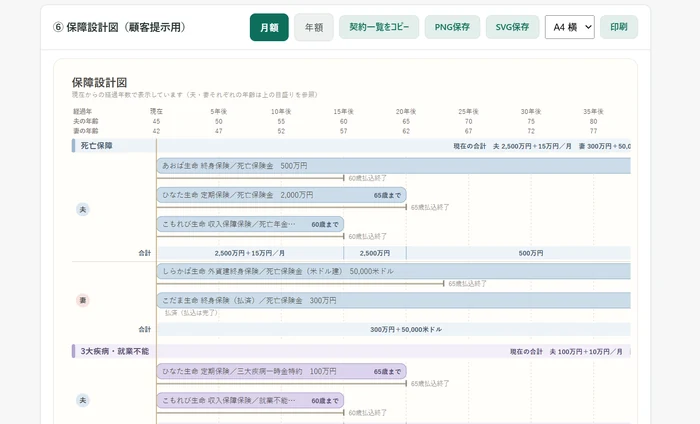Click husband's total 500万円 cell
Screen dimensions: 700x424
pos(518,253)
